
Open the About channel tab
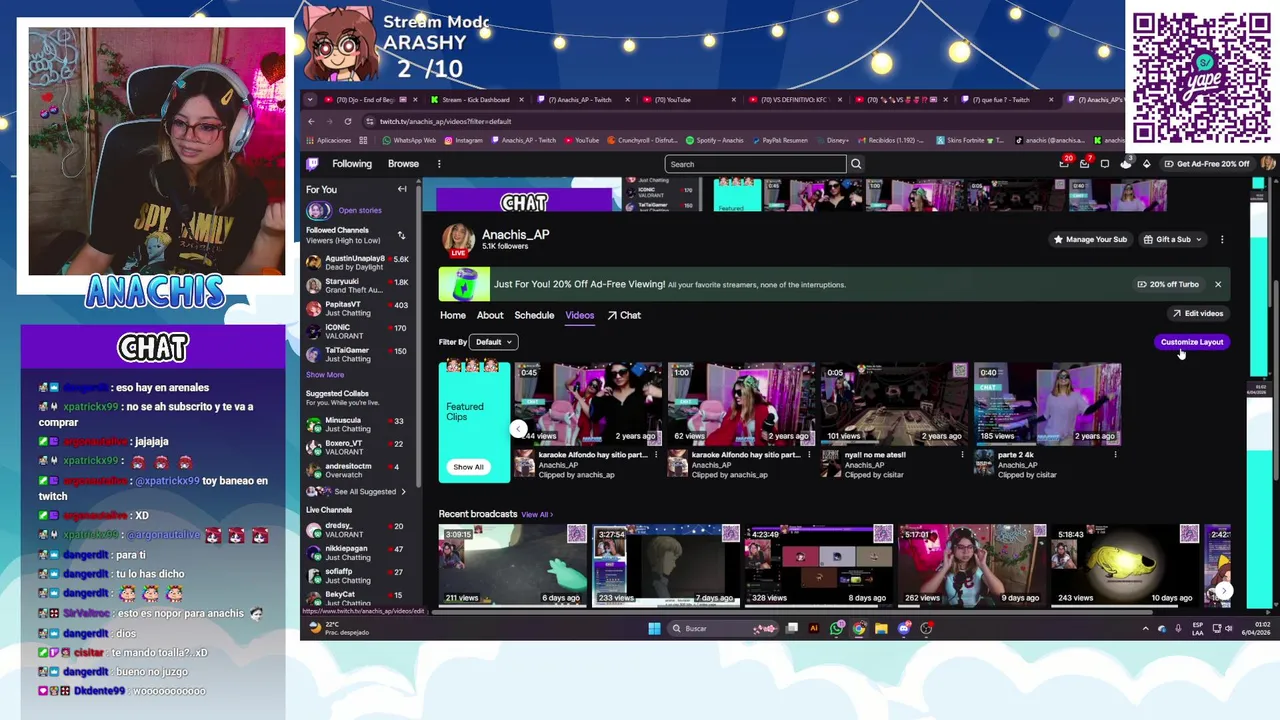(490, 316)
